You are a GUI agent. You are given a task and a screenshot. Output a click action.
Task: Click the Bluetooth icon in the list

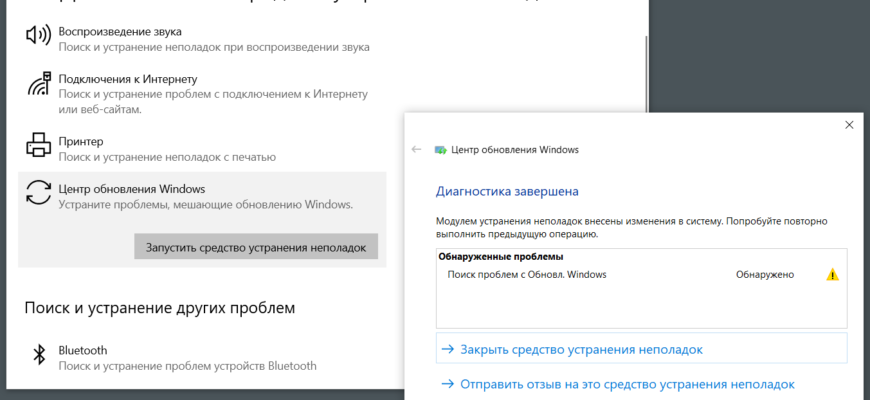point(39,355)
